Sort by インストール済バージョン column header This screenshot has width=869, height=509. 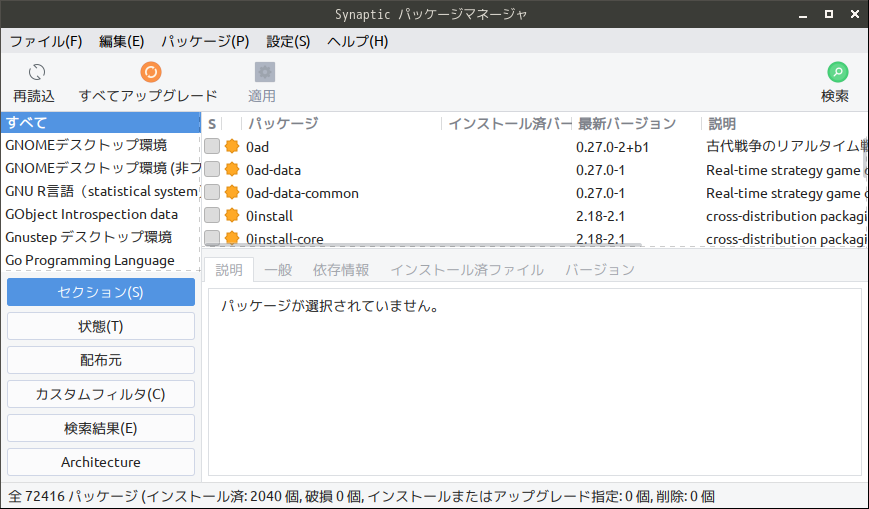pos(508,124)
